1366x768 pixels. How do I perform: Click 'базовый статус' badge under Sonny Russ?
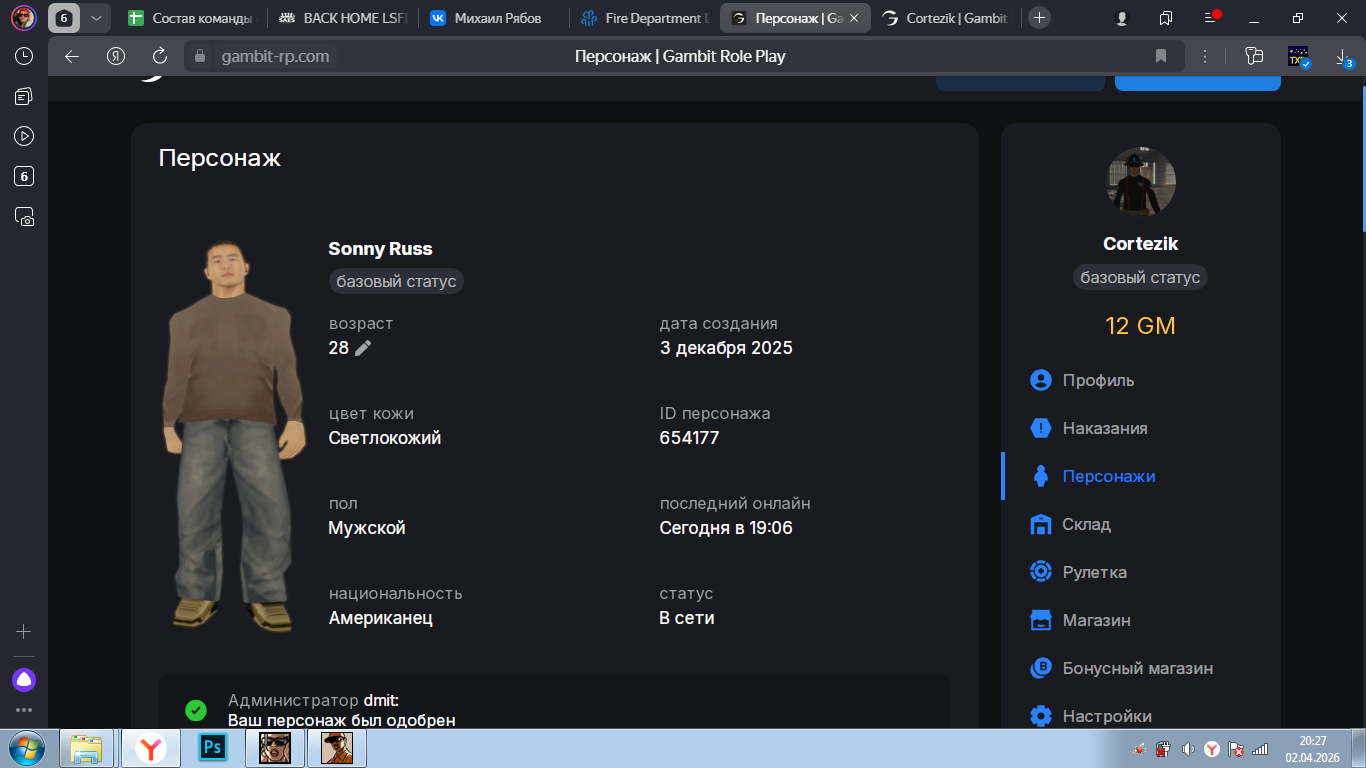[x=396, y=281]
